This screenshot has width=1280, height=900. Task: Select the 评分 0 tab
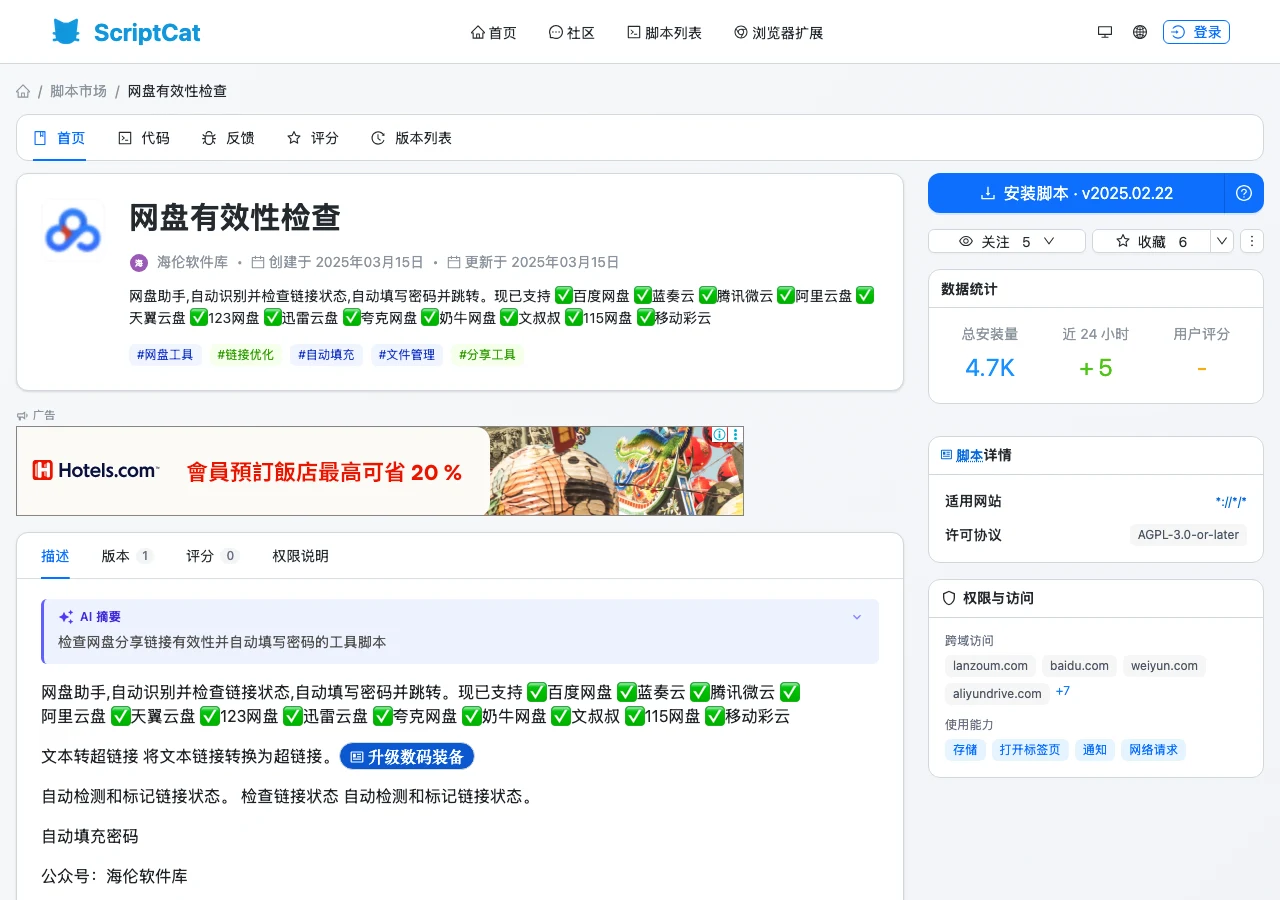(x=213, y=556)
